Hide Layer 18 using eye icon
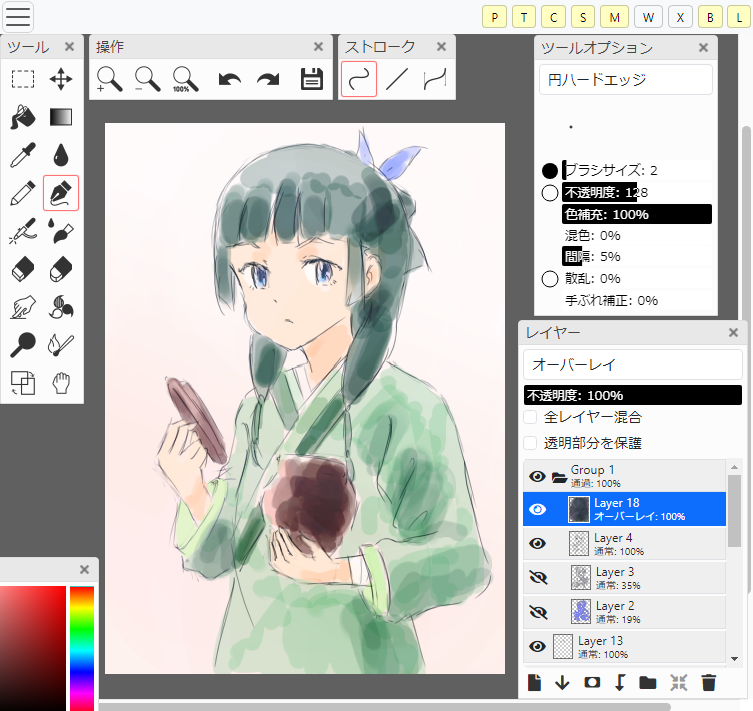Image resolution: width=753 pixels, height=711 pixels. point(537,509)
